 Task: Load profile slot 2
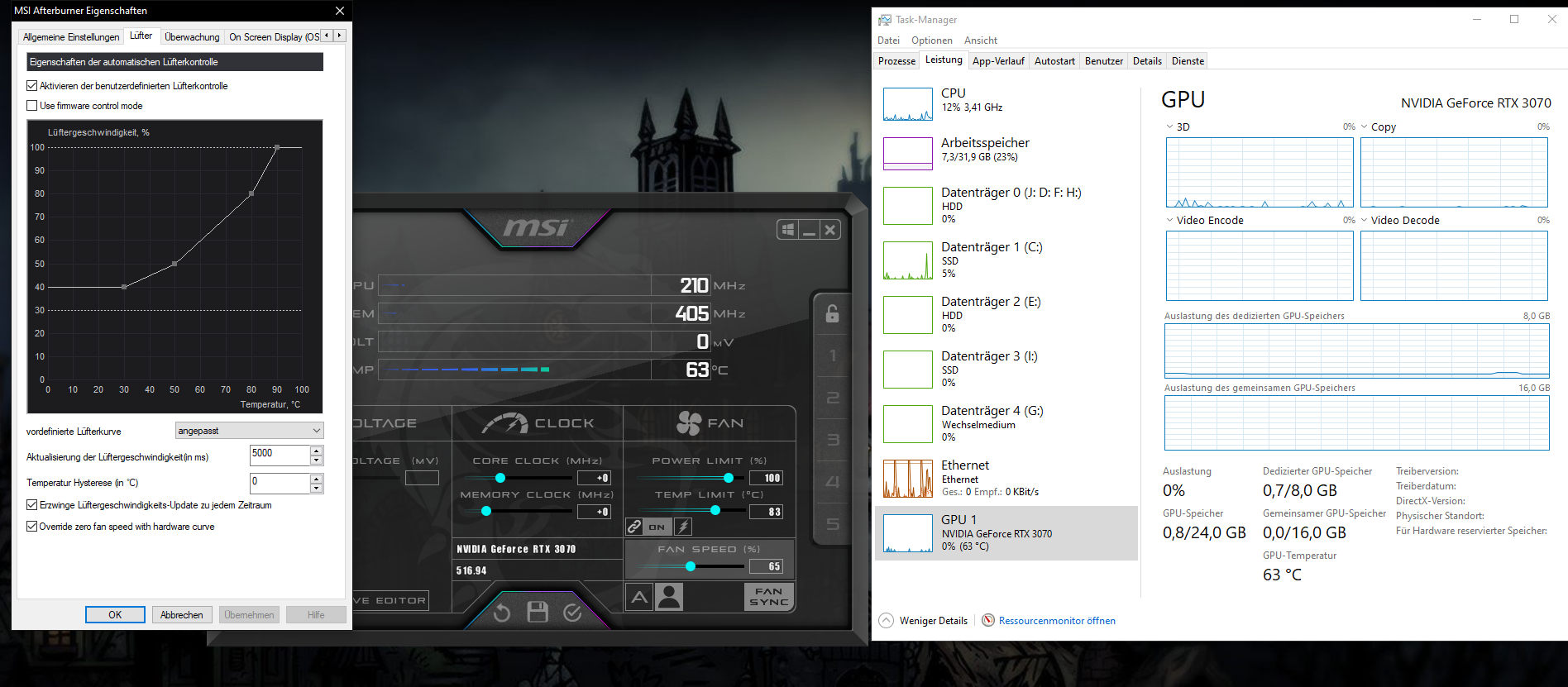click(832, 398)
